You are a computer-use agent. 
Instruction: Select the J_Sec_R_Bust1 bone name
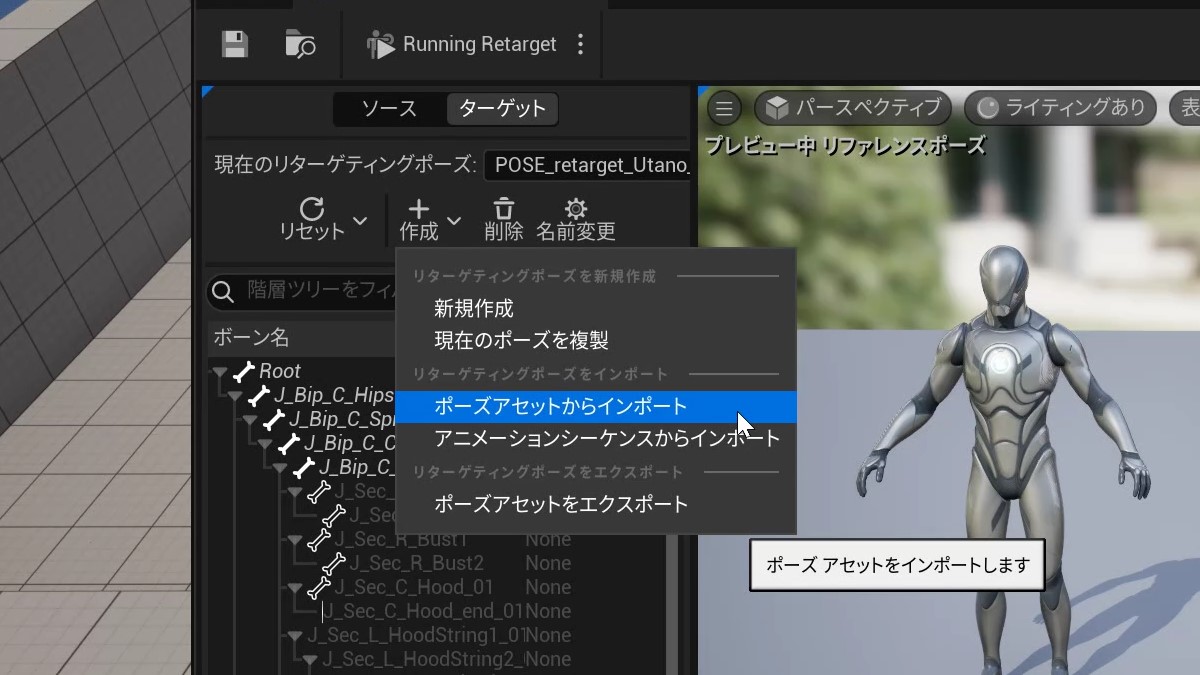pos(401,539)
